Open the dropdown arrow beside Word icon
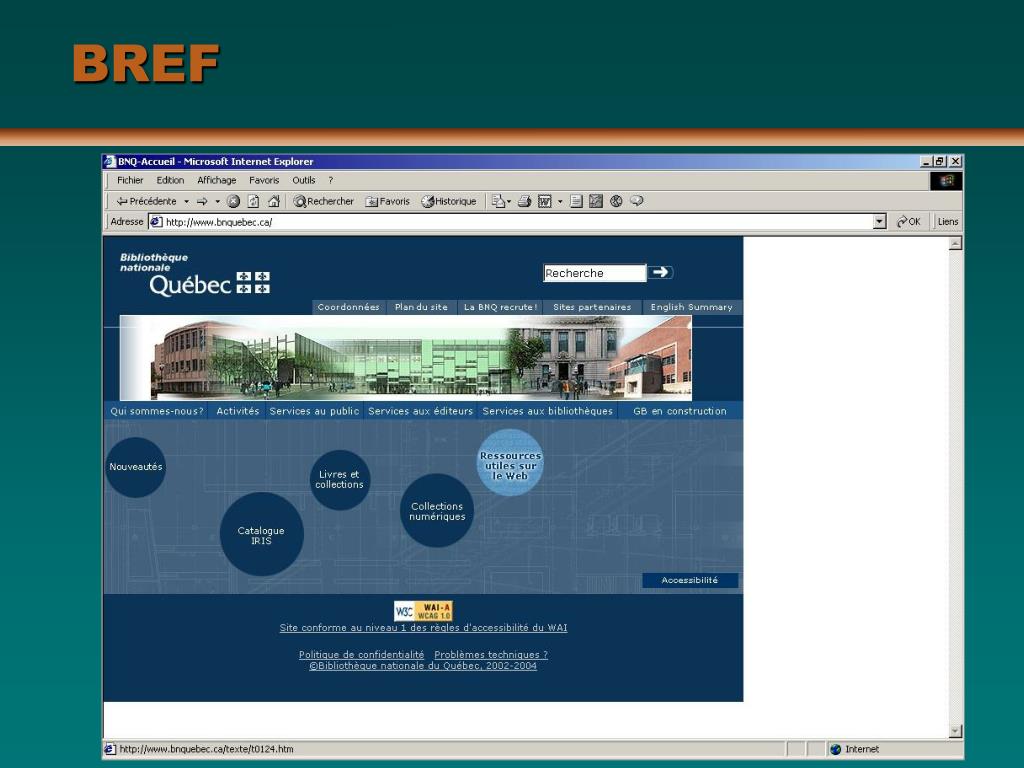1024x768 pixels. (560, 202)
